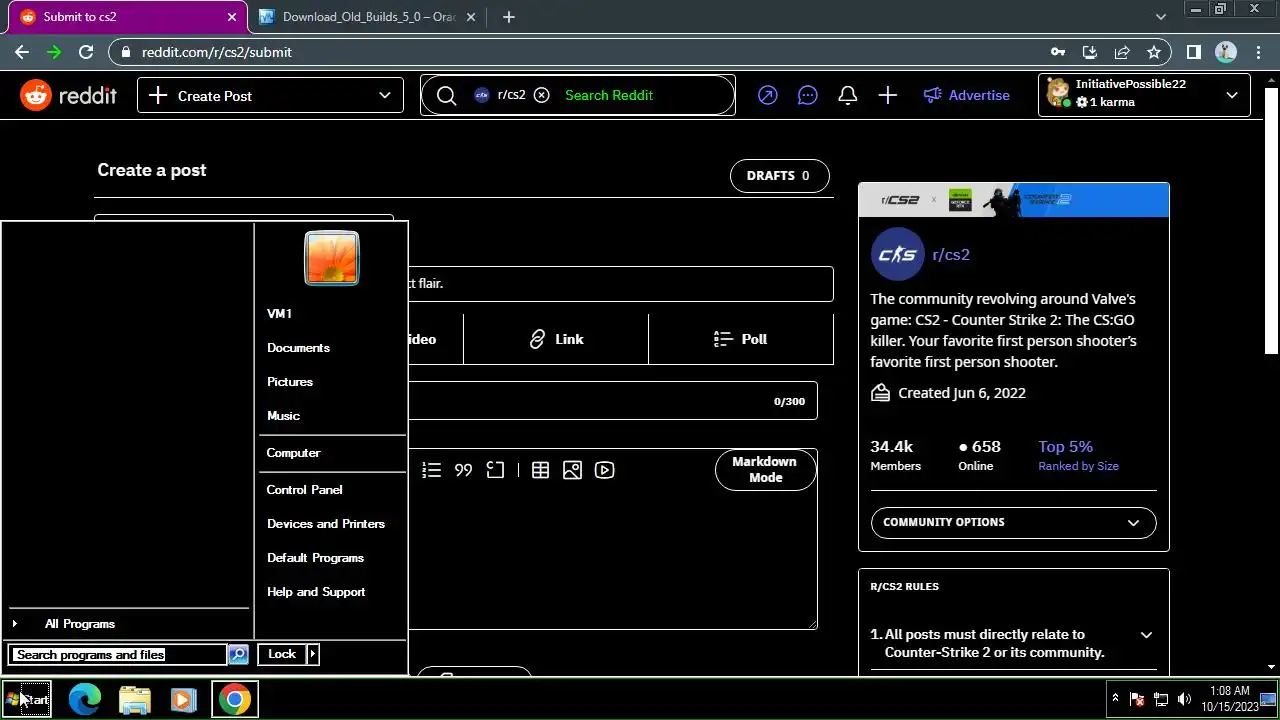
Task: Open the Create Post navigation dropdown
Action: 270,95
